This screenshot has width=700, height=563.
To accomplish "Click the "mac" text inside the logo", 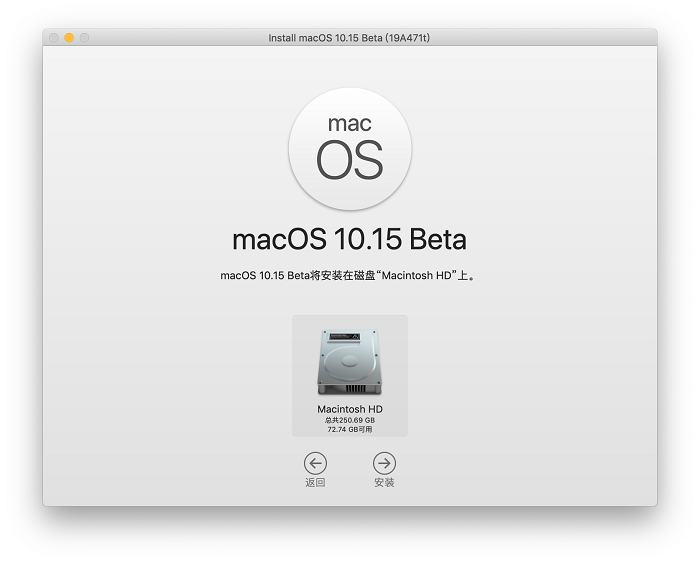I will [x=350, y=124].
